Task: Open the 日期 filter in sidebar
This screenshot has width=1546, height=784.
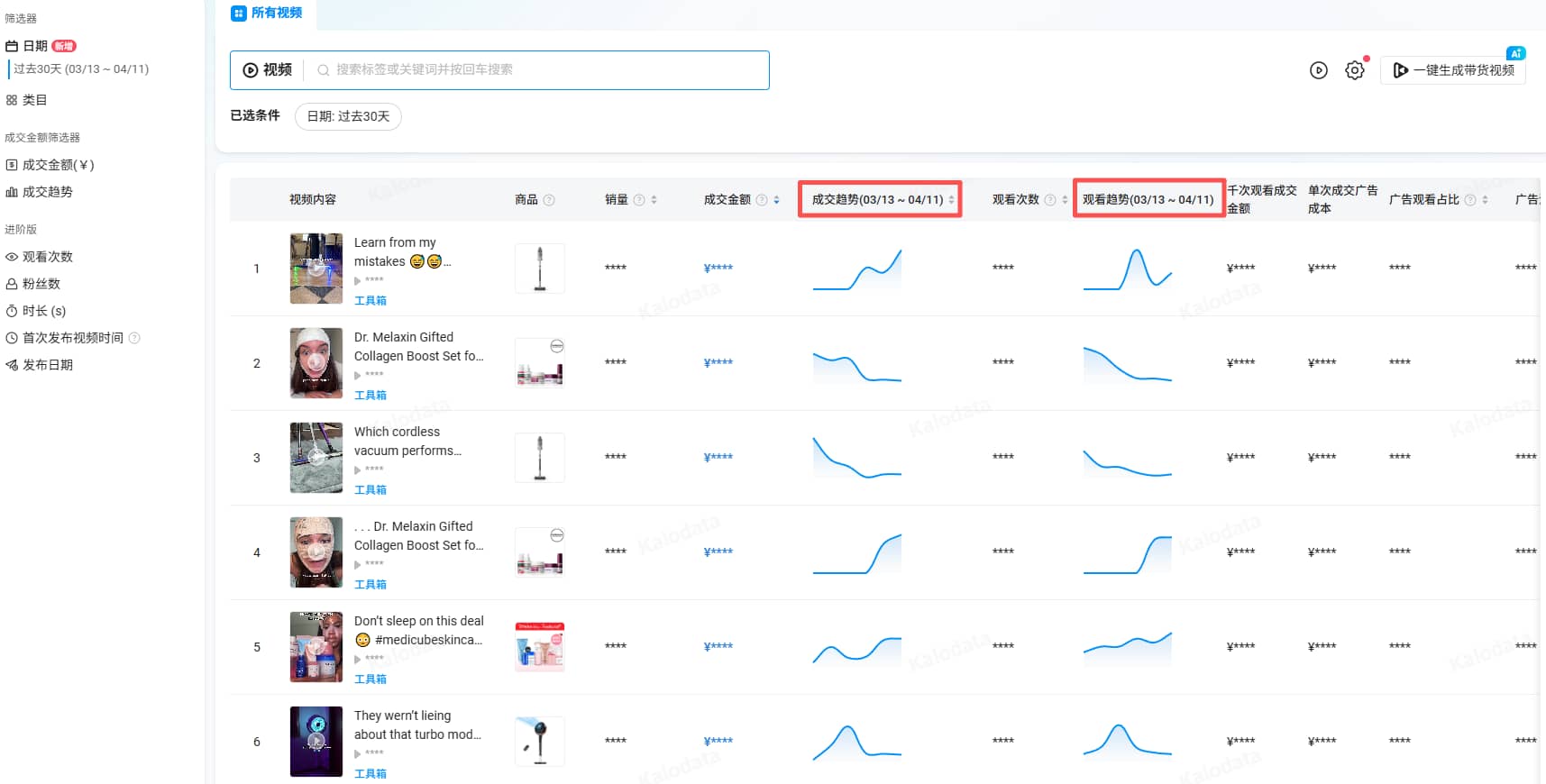Action: (x=35, y=46)
